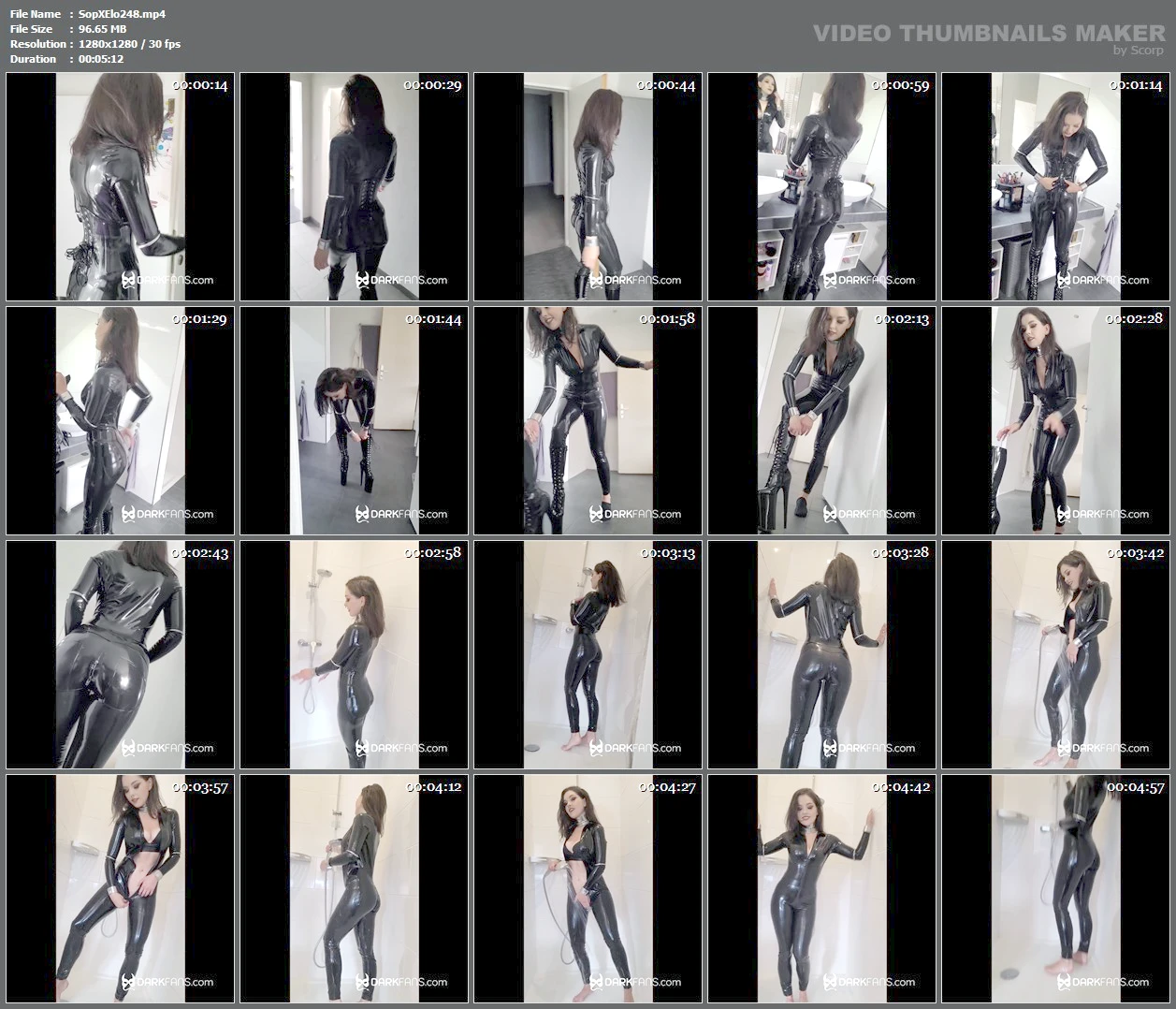Open the frame marked 00:00:29
1176x1009 pixels.
(x=354, y=186)
